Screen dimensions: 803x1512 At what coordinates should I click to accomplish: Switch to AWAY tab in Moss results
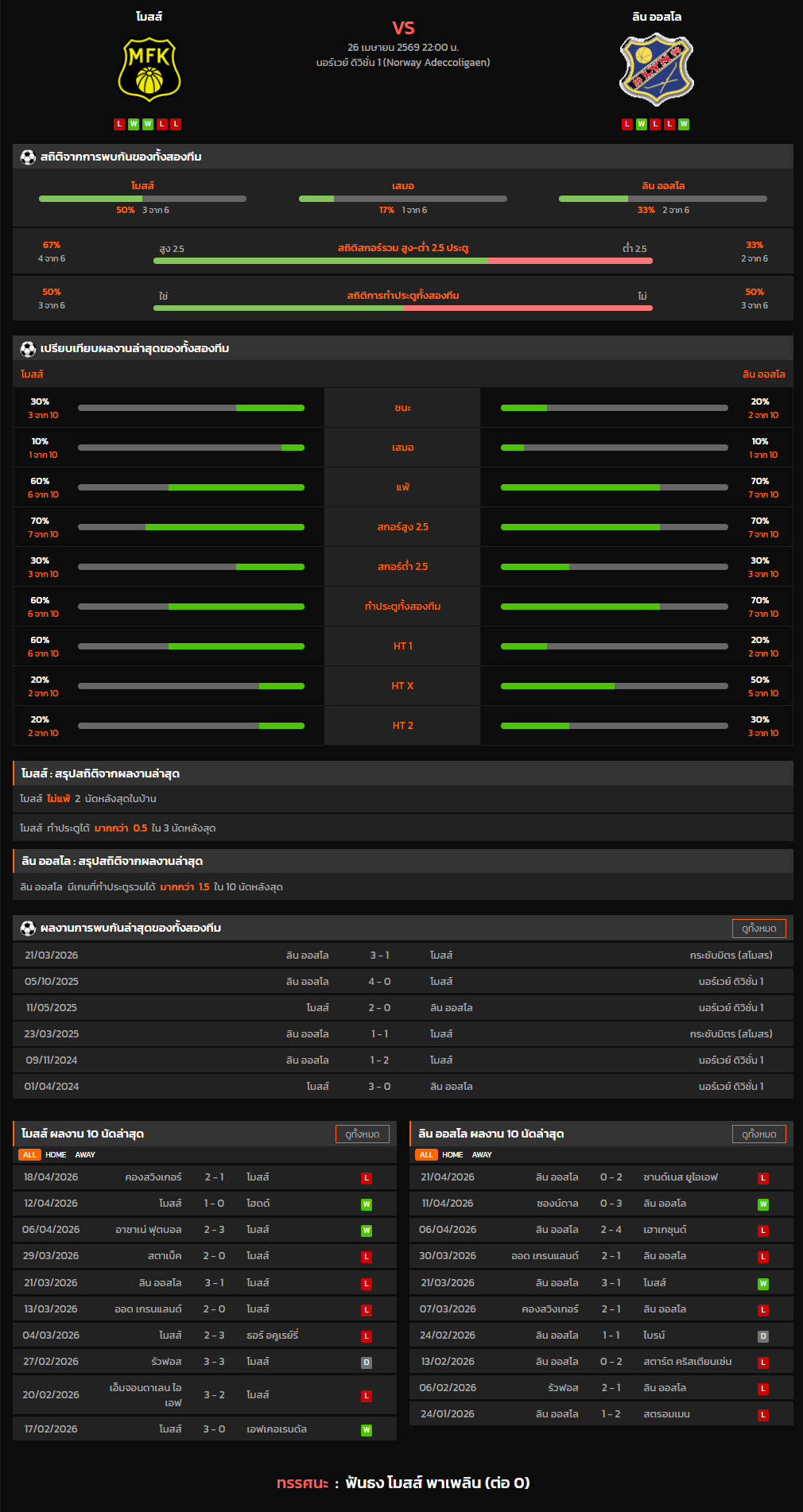coord(85,1154)
